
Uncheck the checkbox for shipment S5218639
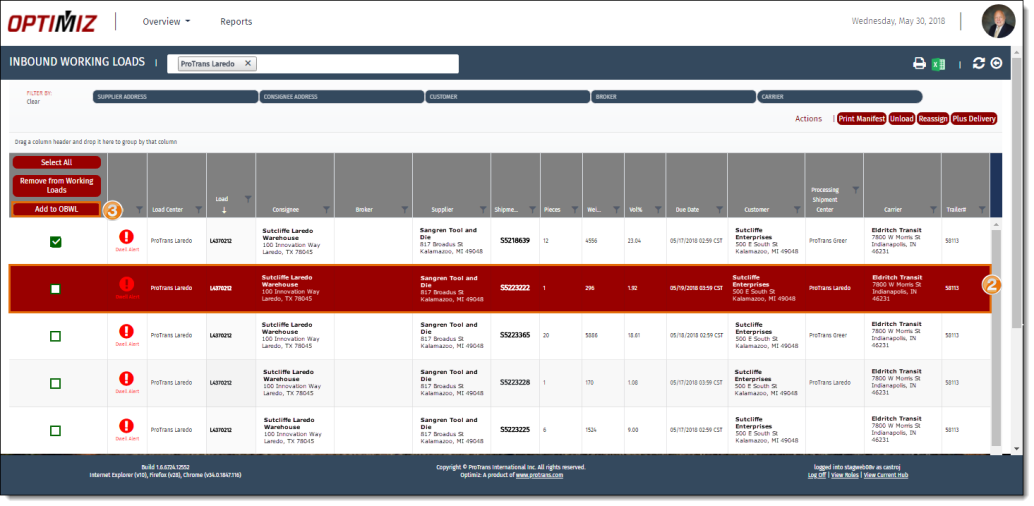[x=56, y=241]
